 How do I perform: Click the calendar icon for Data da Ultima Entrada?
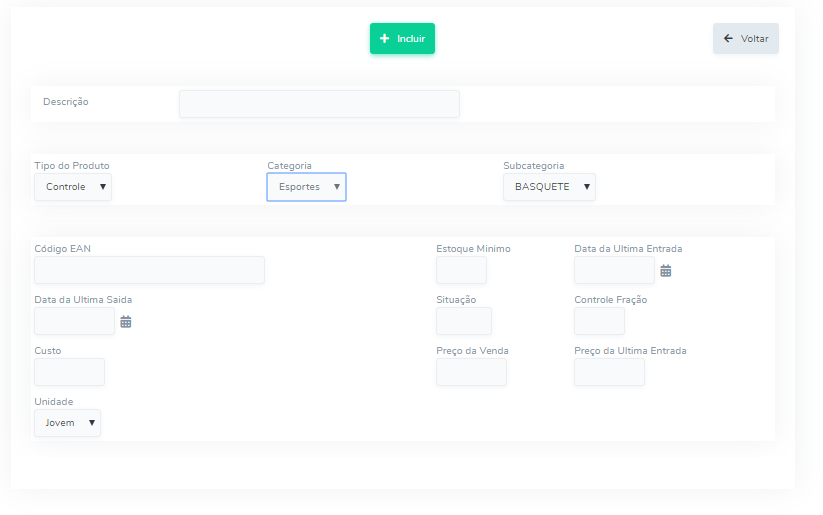pyautogui.click(x=665, y=271)
